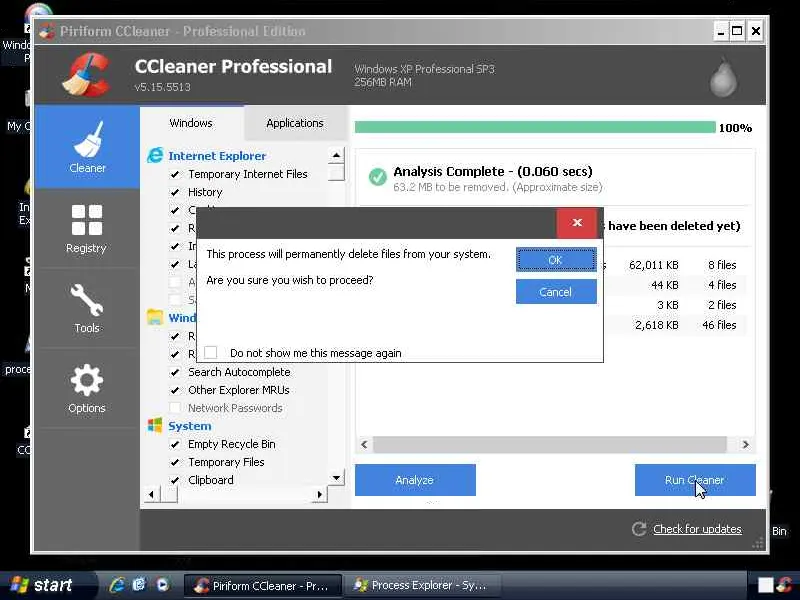This screenshot has width=800, height=600.
Task: Click the CCleaner logo in header
Action: coord(86,74)
